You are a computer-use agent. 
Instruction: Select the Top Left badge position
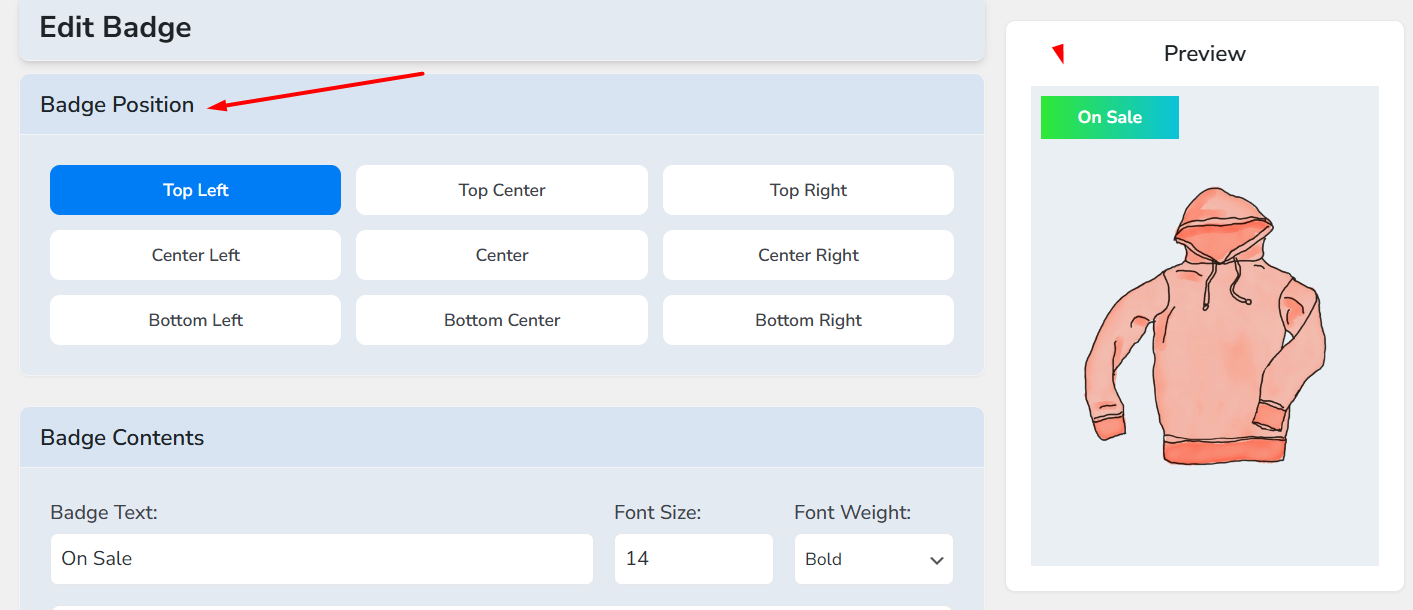pos(195,190)
